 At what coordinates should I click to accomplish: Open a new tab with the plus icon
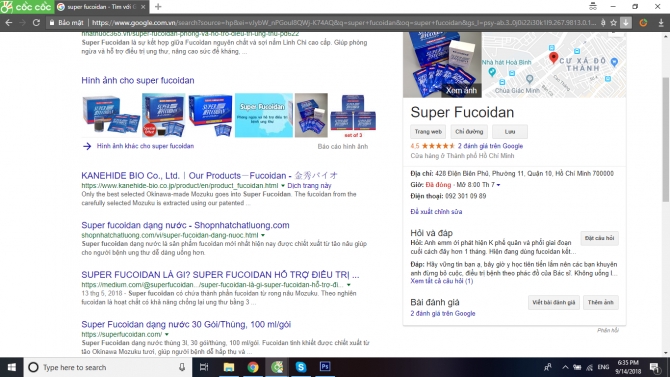click(x=158, y=7)
